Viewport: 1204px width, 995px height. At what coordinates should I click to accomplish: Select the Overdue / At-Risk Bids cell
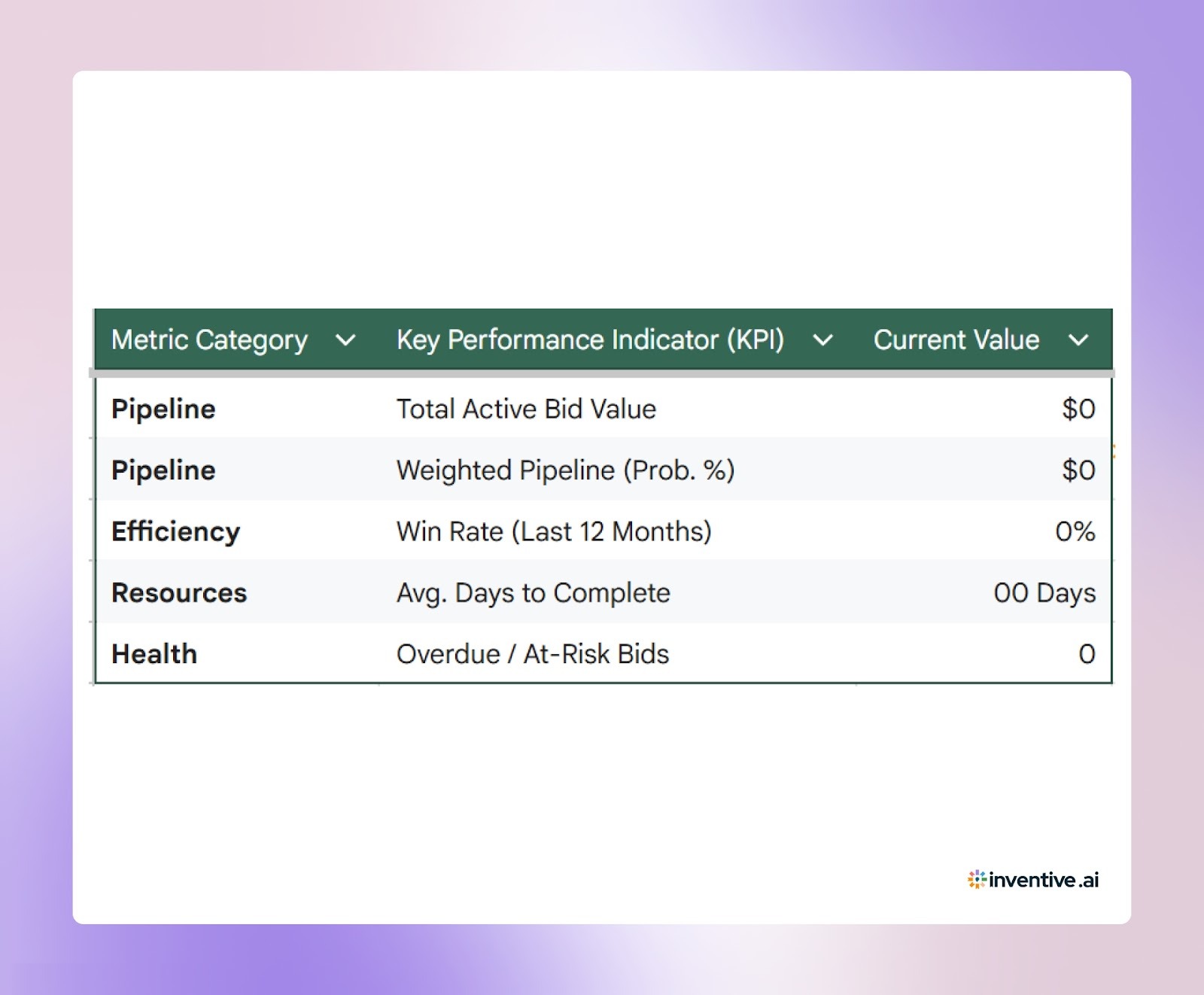(533, 654)
